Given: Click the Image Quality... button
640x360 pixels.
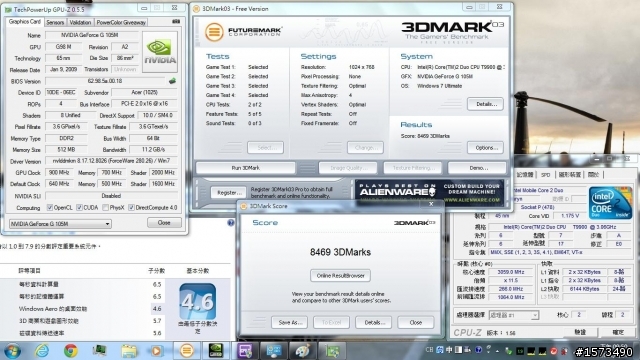Looking at the screenshot, I should [x=348, y=168].
